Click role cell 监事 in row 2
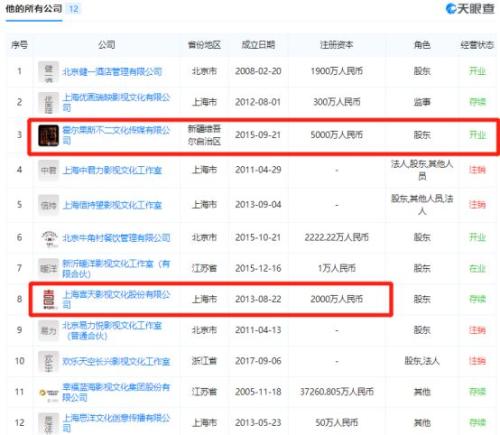Image resolution: width=500 pixels, height=435 pixels. [422, 102]
